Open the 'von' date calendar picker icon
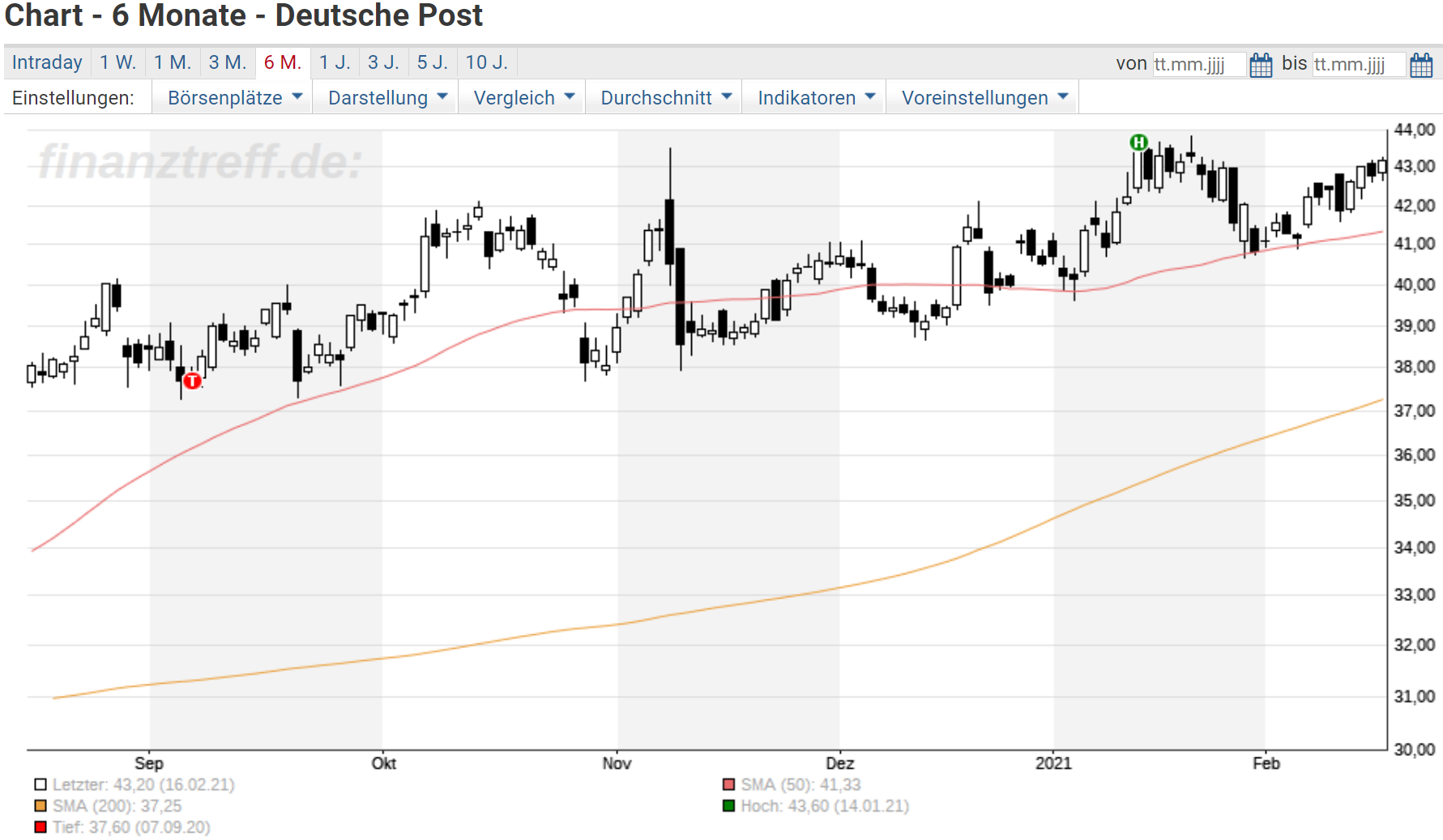This screenshot has height=840, width=1443. 1261,65
